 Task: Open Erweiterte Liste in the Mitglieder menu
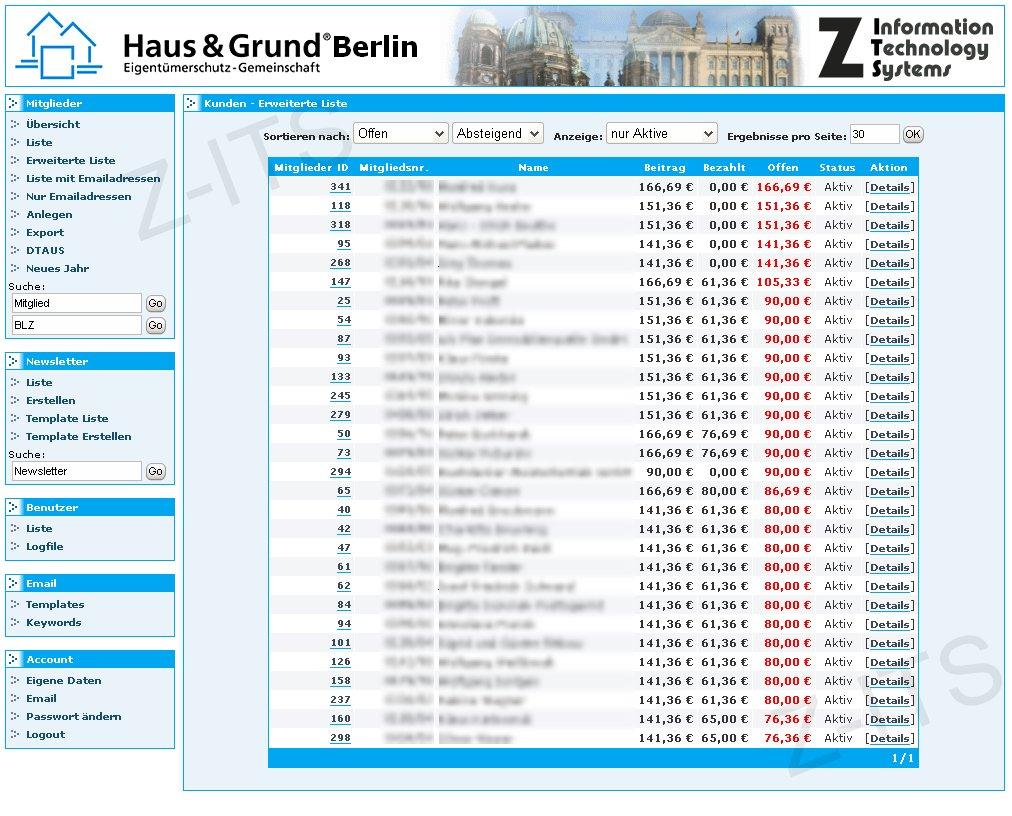pyautogui.click(x=70, y=161)
